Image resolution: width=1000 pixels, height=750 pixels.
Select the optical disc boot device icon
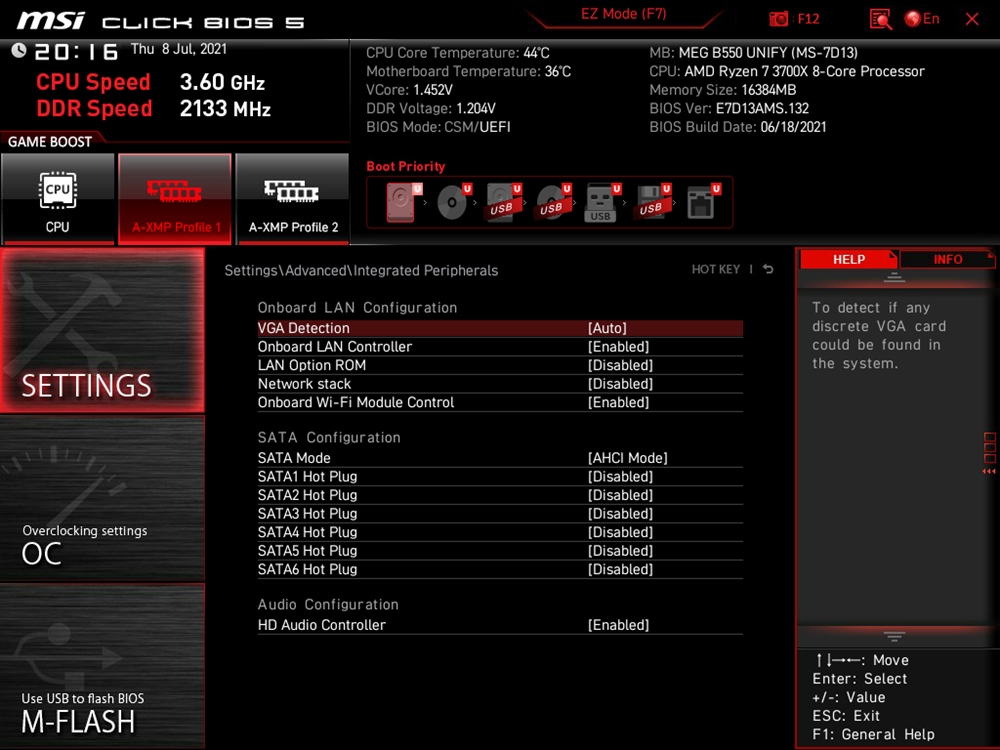(453, 202)
